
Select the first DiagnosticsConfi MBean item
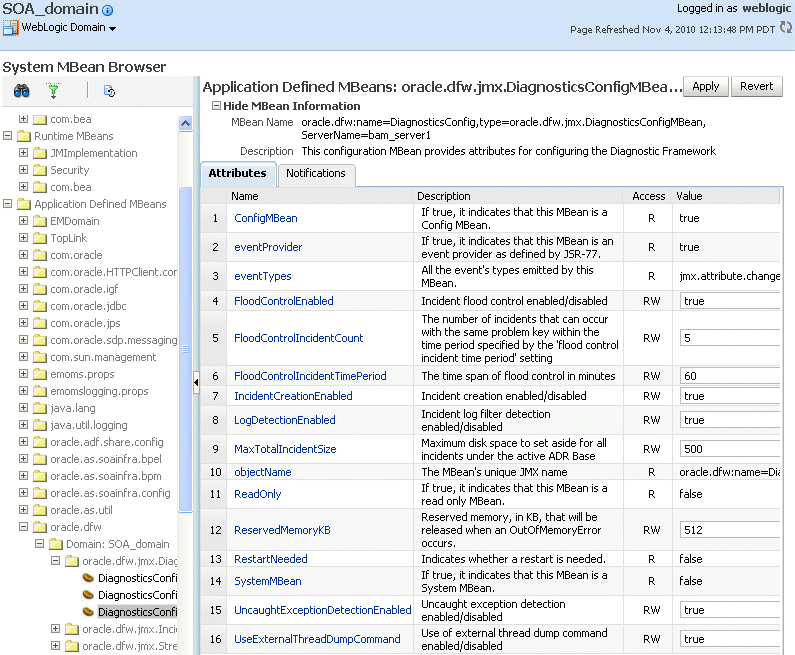pyautogui.click(x=137, y=578)
